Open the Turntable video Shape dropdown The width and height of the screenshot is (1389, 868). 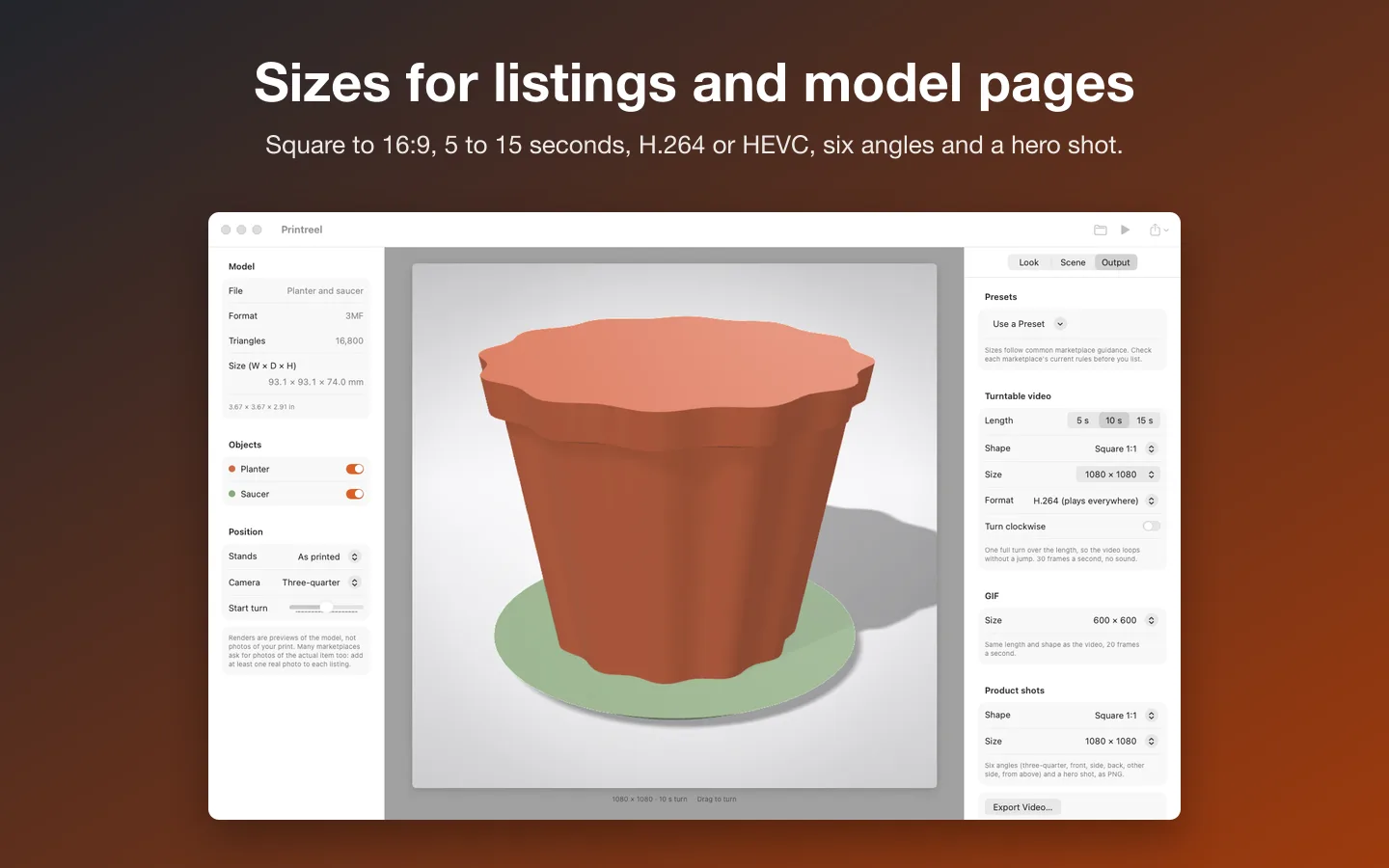tap(1125, 448)
